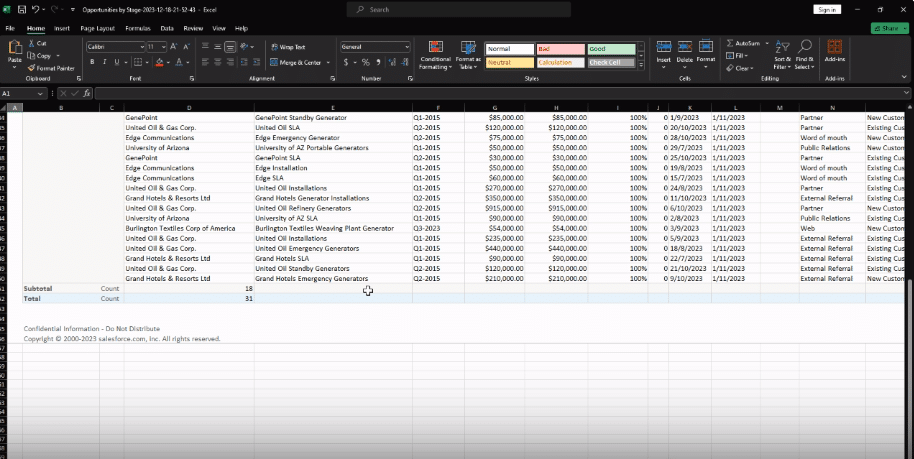The image size is (914, 459).
Task: Click the Share button
Action: [x=890, y=28]
